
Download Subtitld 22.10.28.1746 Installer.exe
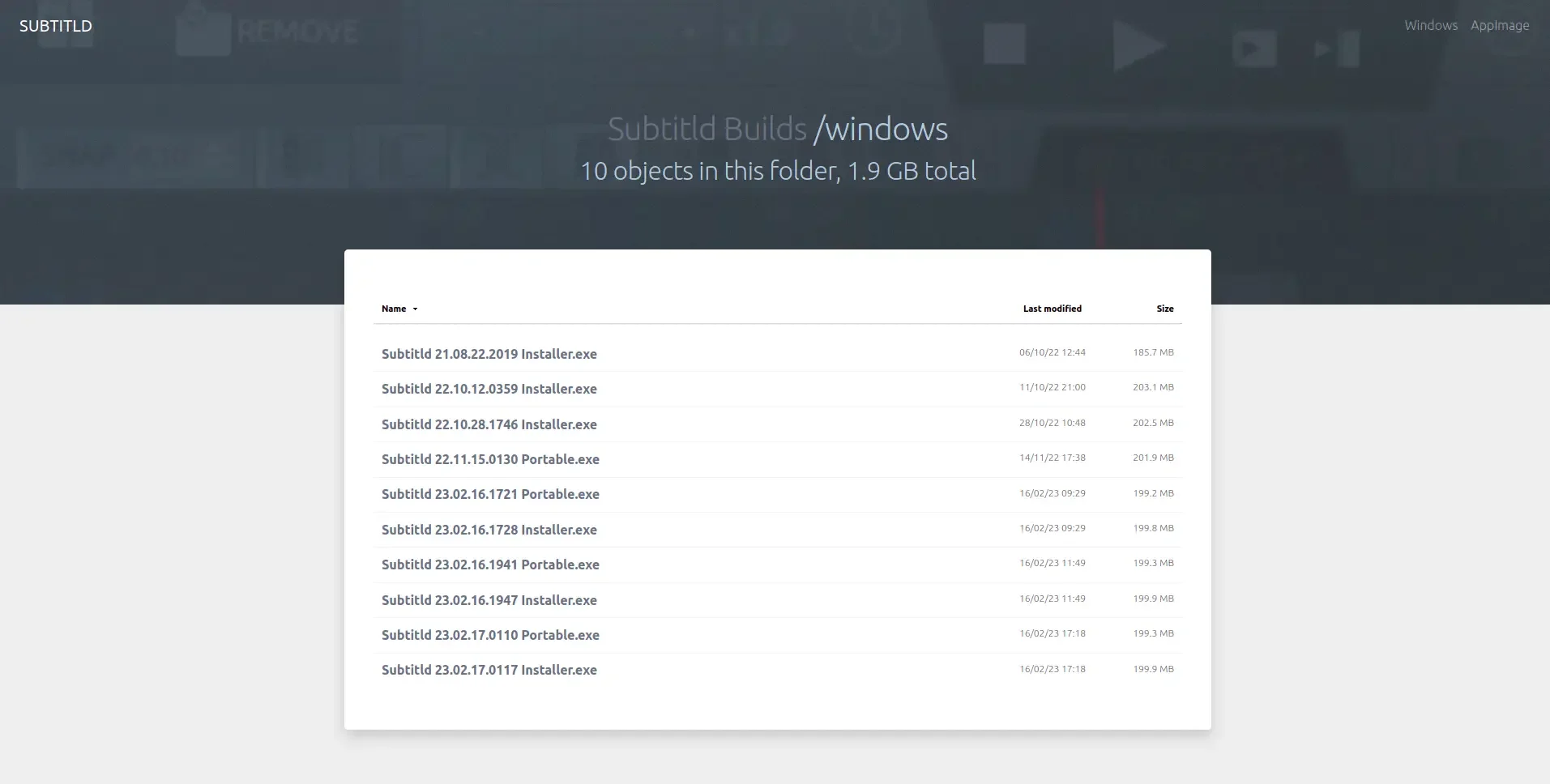pos(489,424)
